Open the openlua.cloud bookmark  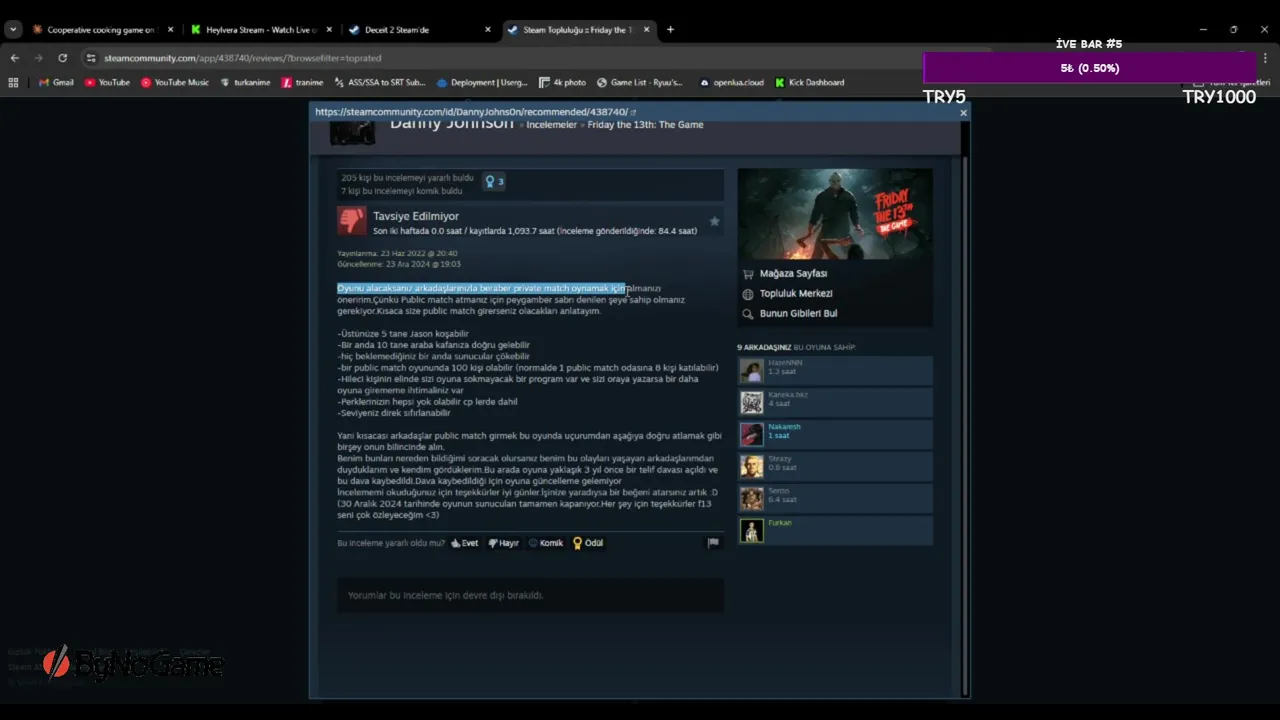[731, 83]
